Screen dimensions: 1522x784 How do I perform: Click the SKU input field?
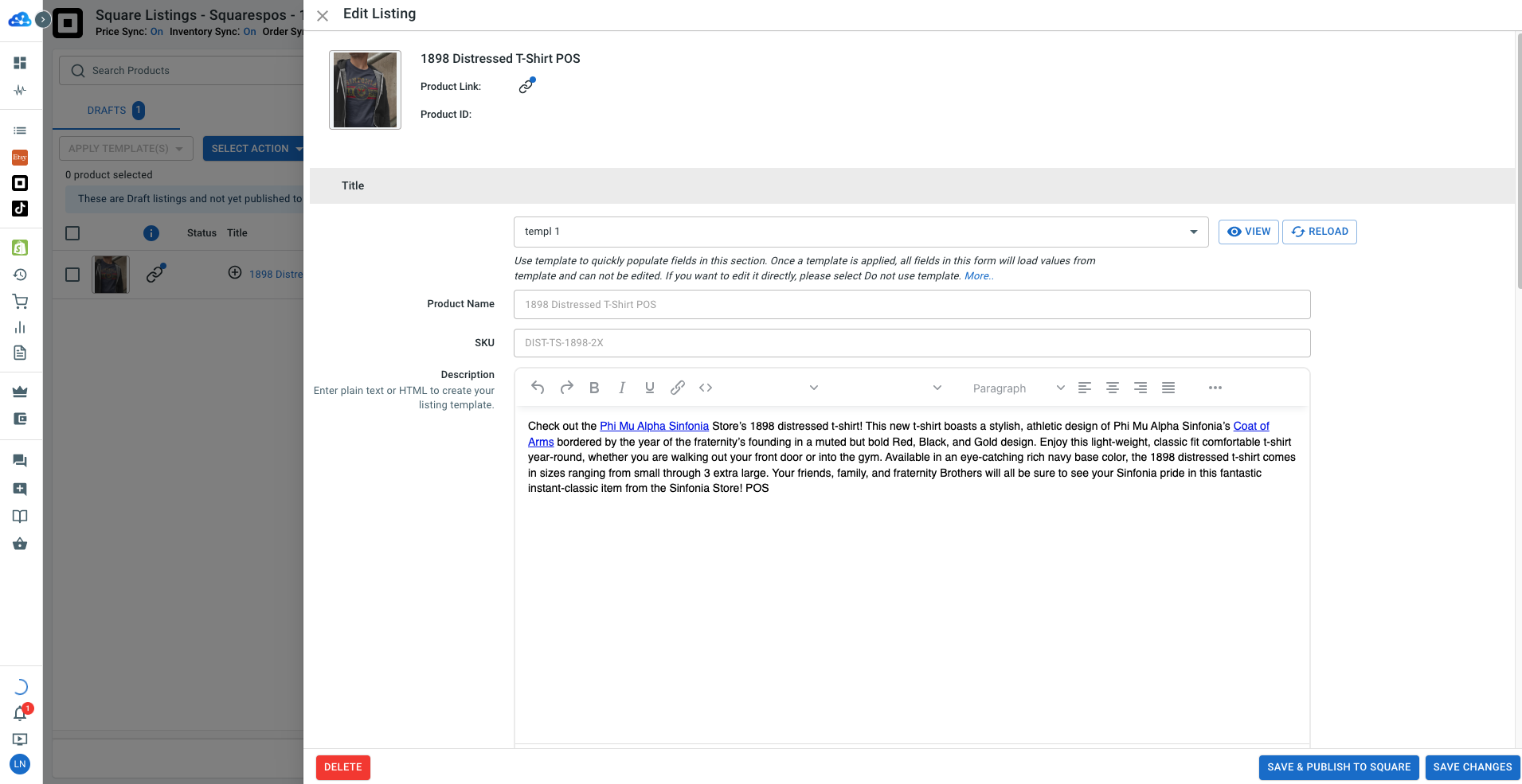(x=912, y=343)
